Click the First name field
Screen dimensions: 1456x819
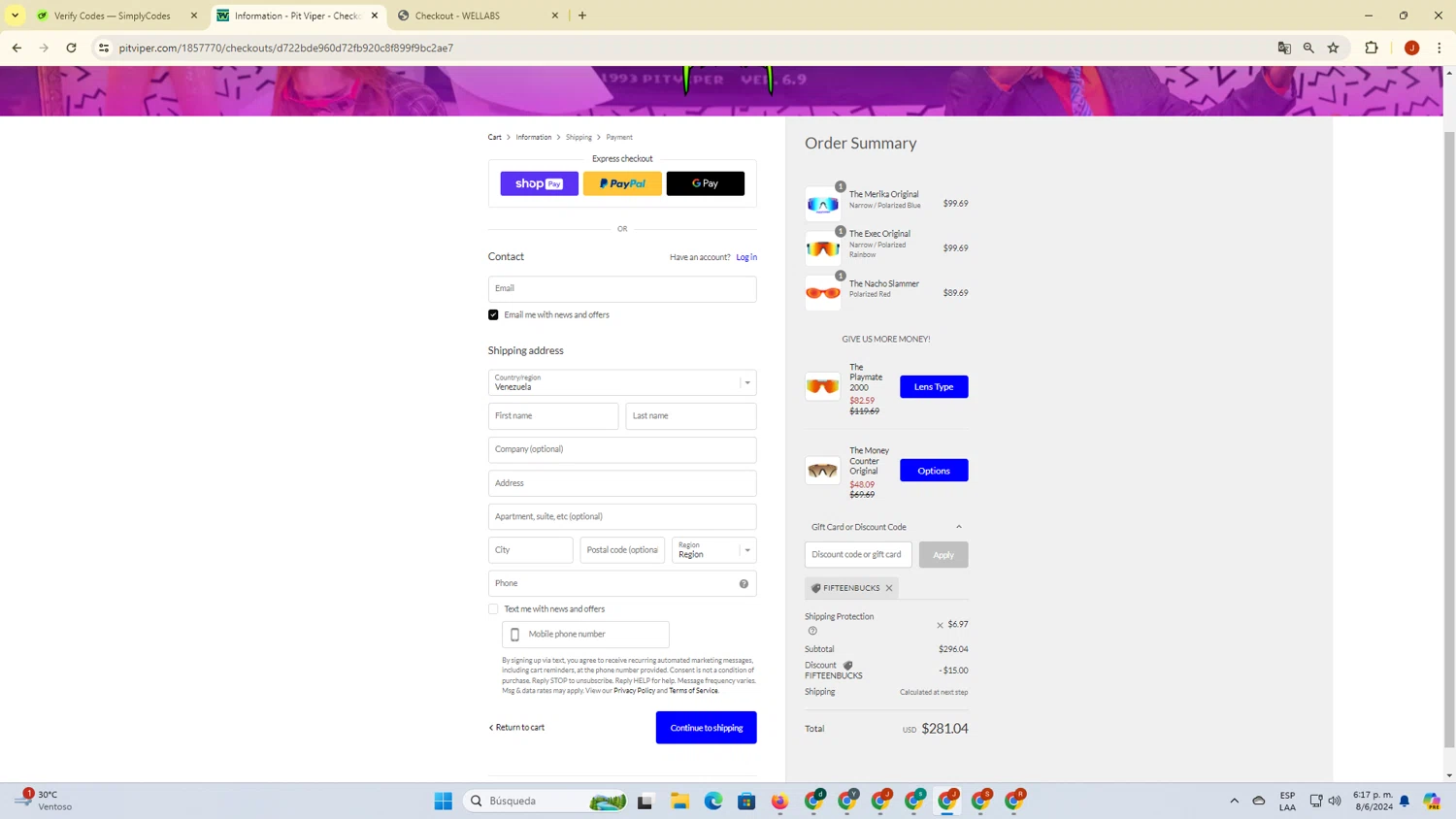pyautogui.click(x=553, y=415)
